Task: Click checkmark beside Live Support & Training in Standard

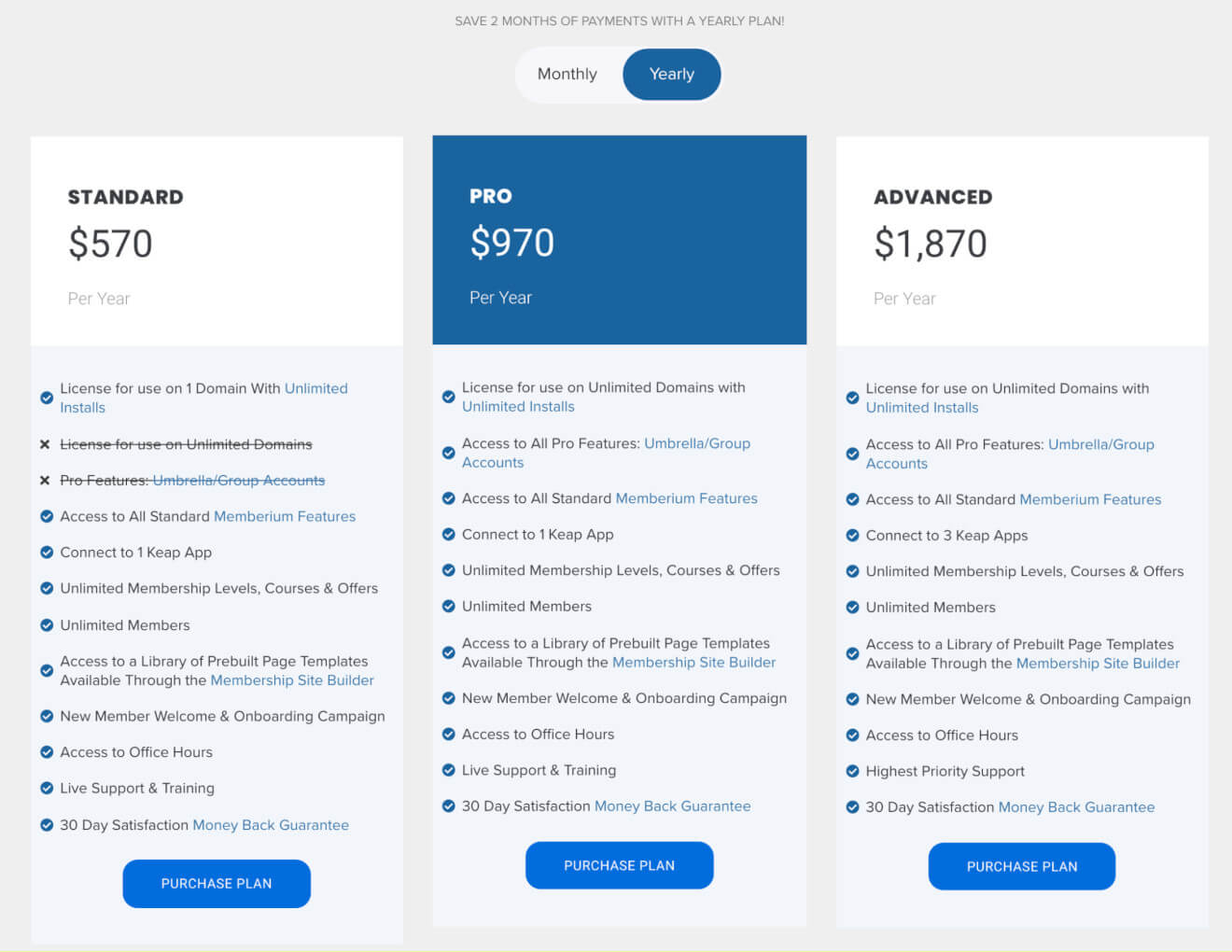Action: click(47, 788)
